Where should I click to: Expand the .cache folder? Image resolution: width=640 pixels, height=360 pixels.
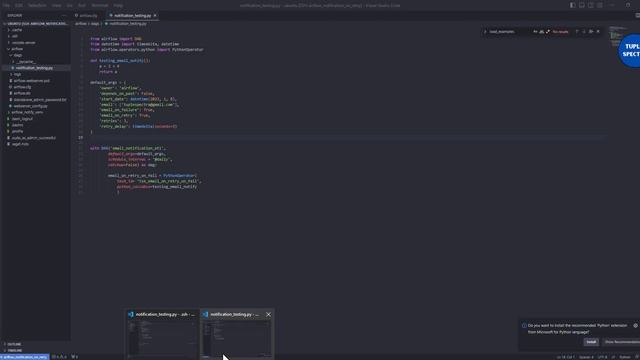[16, 30]
